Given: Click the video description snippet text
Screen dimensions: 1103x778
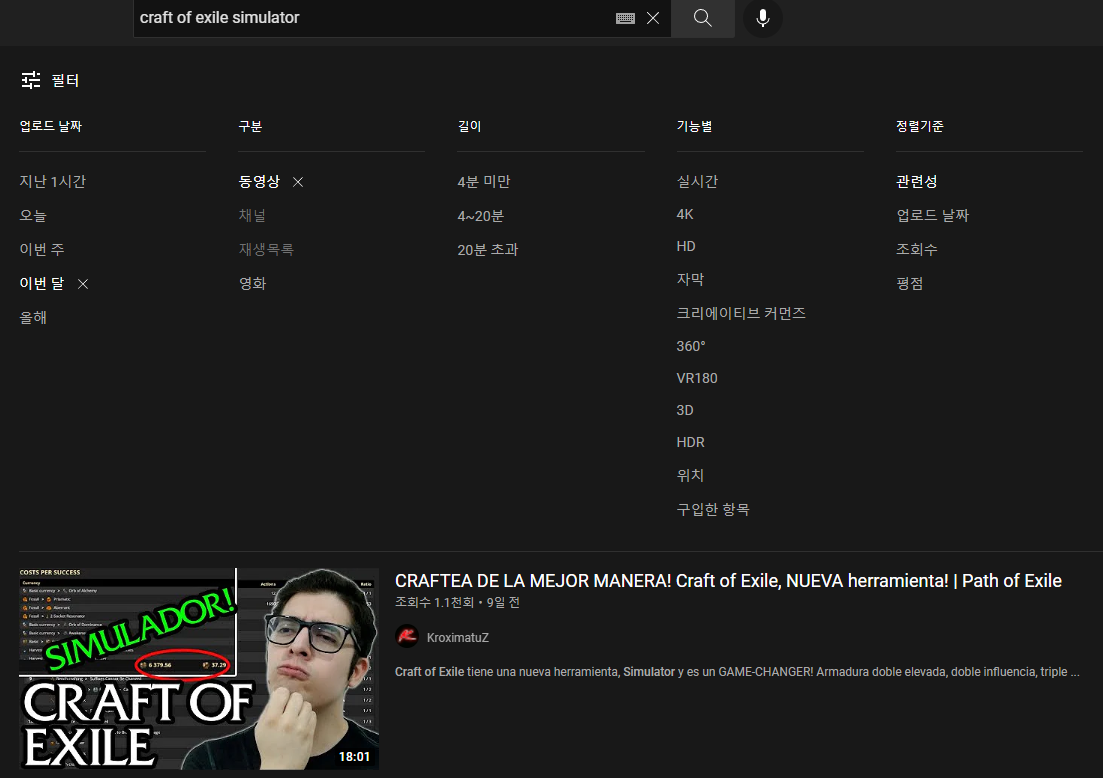Looking at the screenshot, I should 737,672.
